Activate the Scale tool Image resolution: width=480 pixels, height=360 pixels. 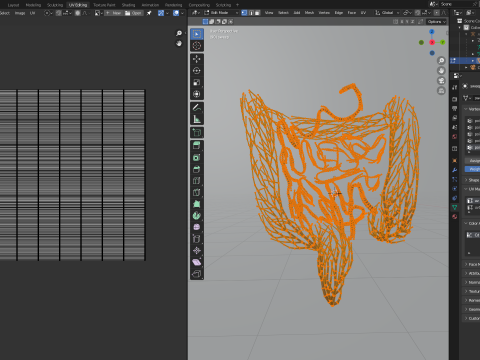[x=197, y=82]
